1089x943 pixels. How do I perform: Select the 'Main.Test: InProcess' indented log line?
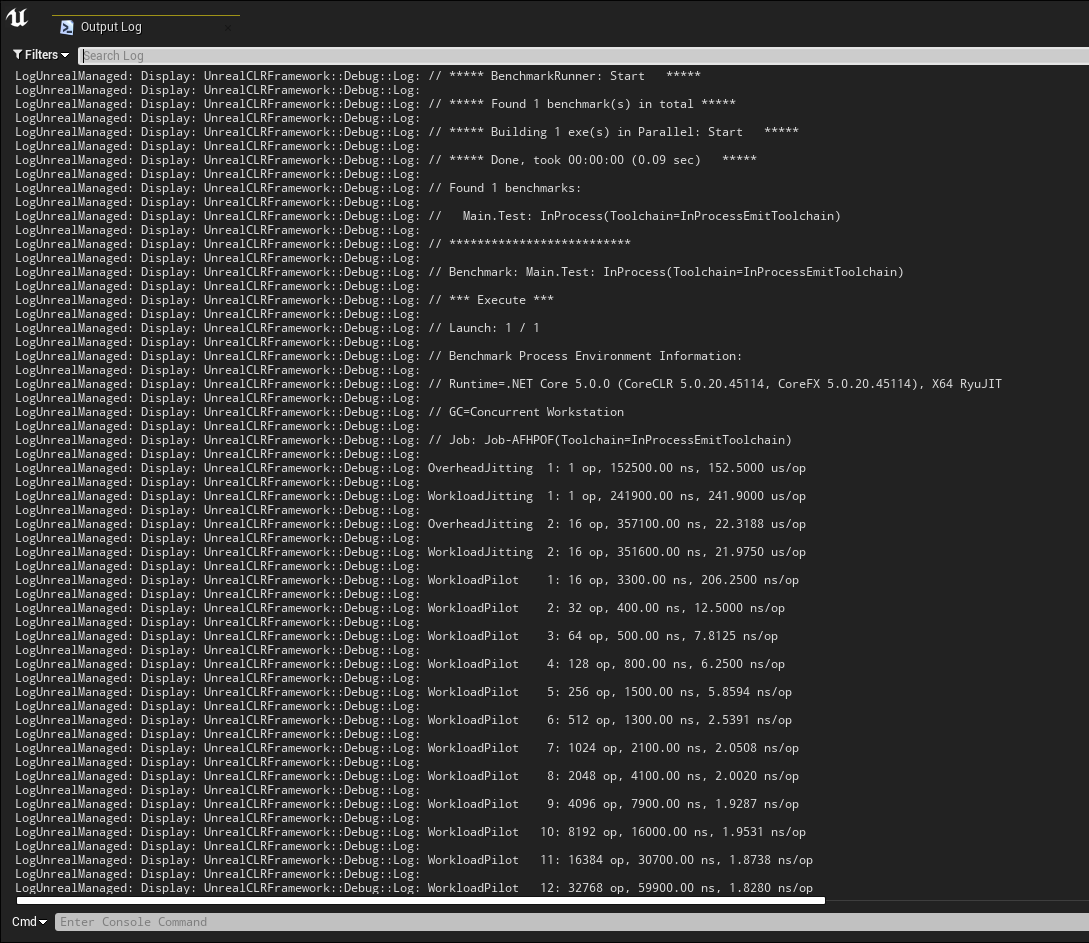click(x=428, y=216)
